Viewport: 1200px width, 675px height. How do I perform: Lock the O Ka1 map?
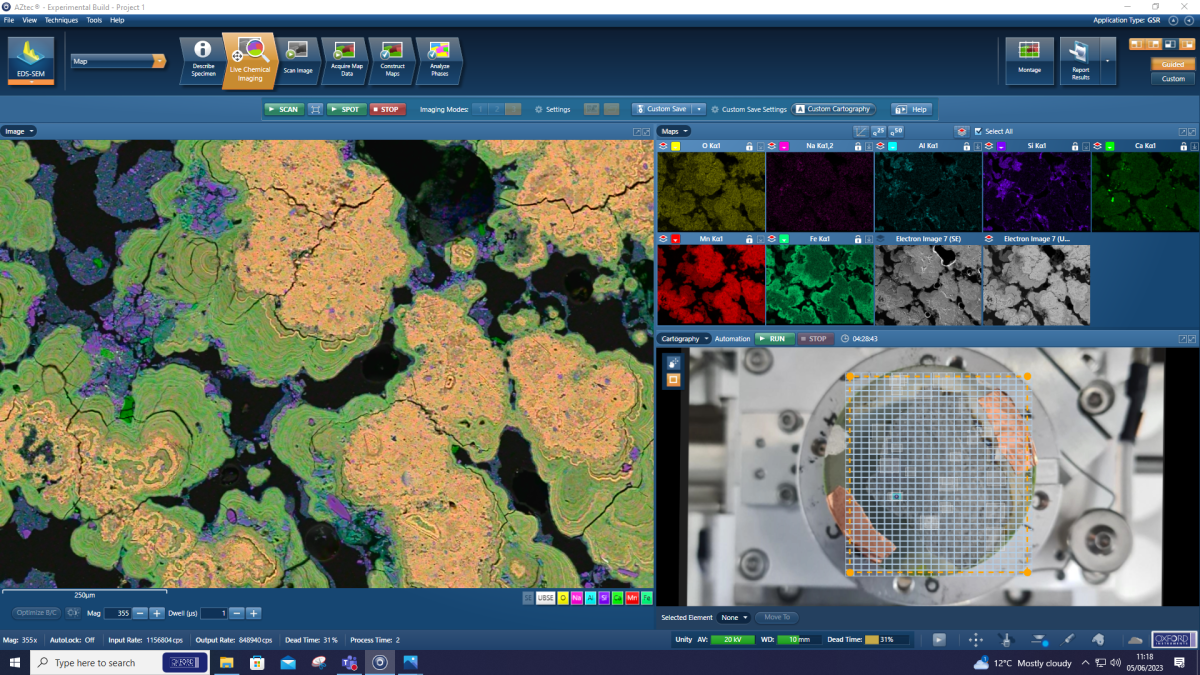749,145
